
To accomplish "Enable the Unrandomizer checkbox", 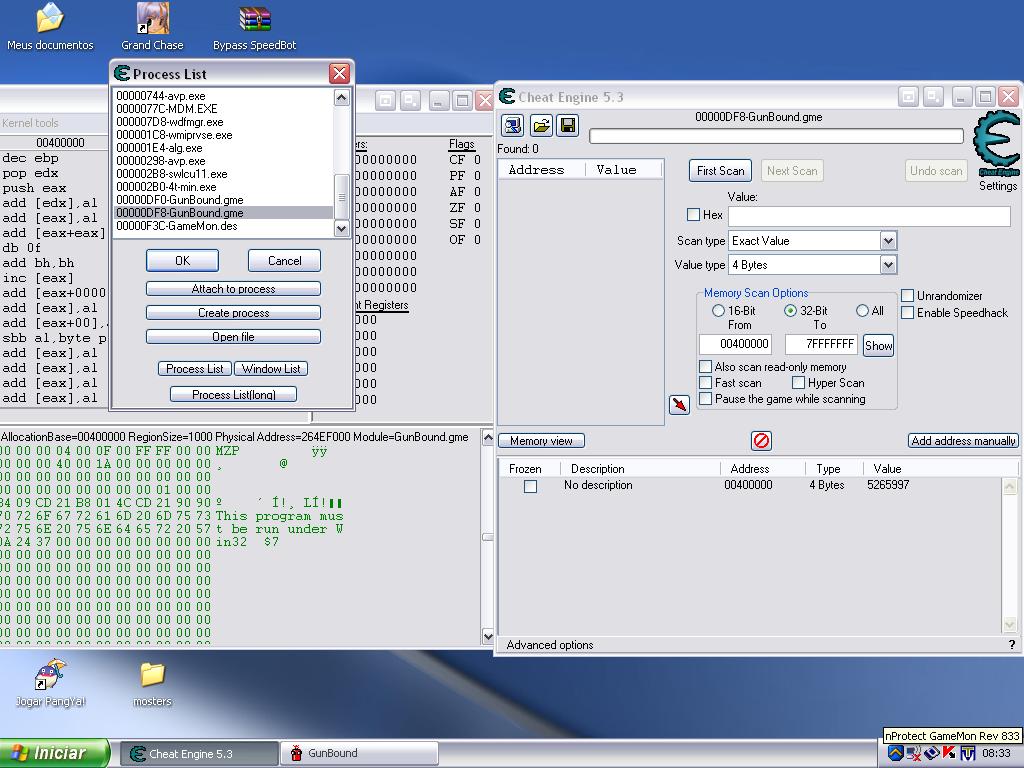I will [x=907, y=295].
